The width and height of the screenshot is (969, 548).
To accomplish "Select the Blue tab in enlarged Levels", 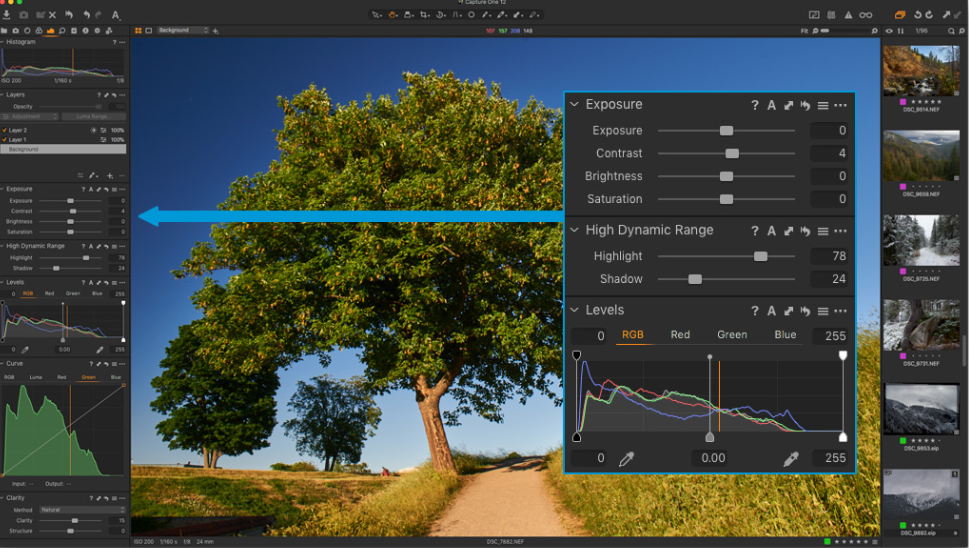I will [x=785, y=334].
